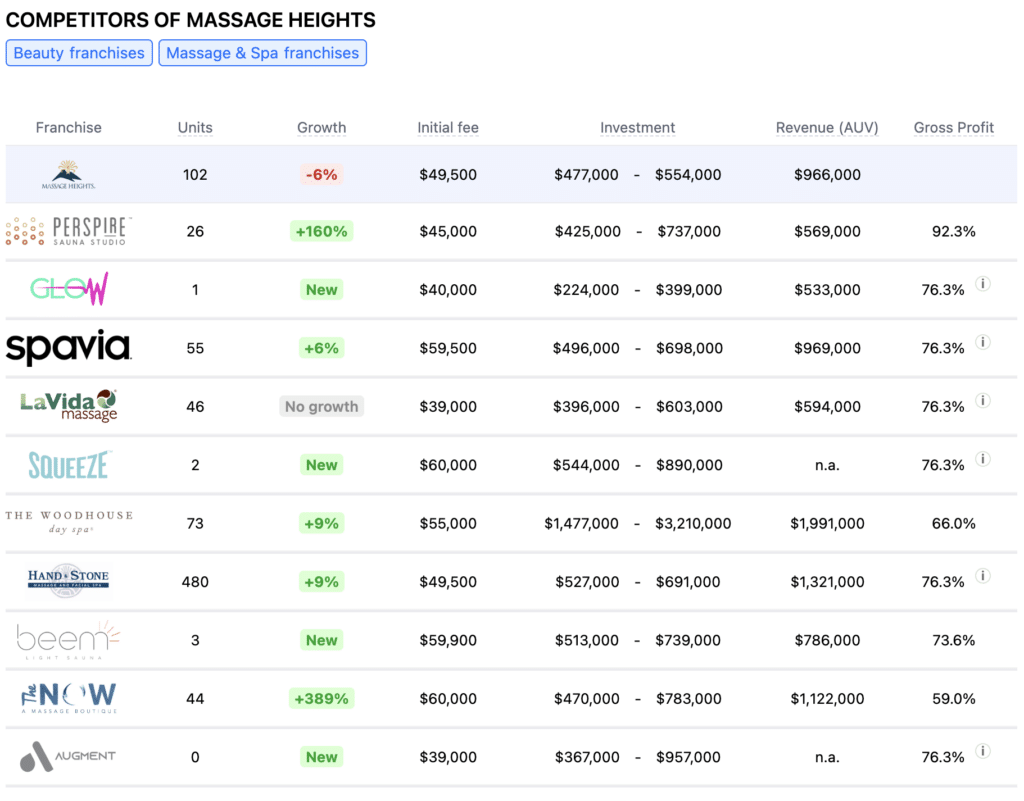Click the -6% growth badge
The height and width of the screenshot is (801, 1024).
point(321,174)
